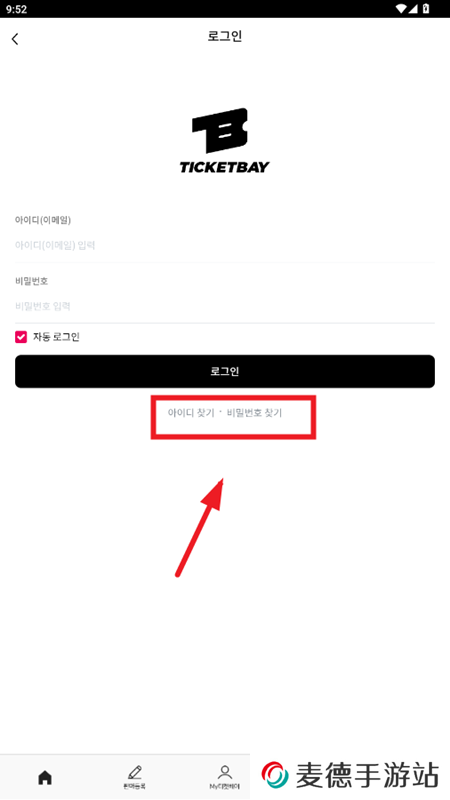Tap the 麦德手游站 watermark logo

click(350, 775)
